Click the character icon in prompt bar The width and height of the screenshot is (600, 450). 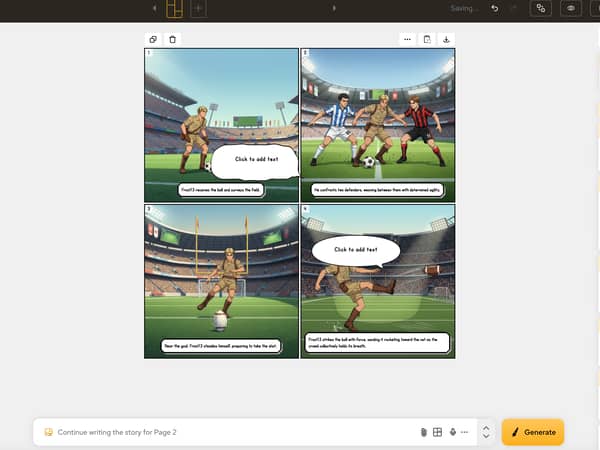(453, 432)
